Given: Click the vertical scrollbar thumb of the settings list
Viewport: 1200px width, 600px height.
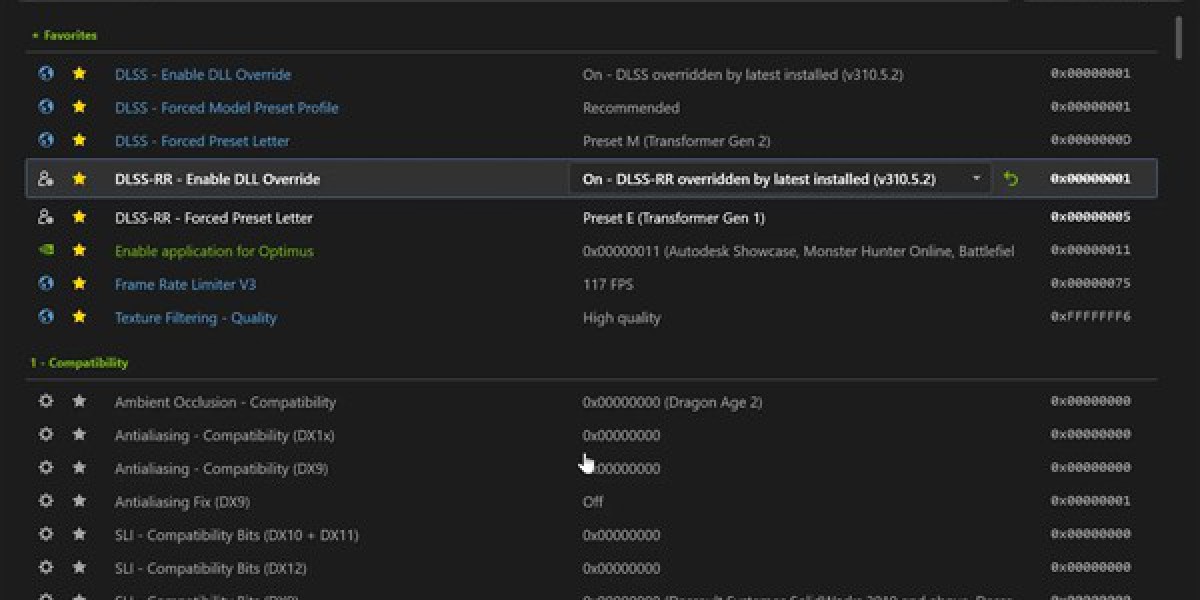Looking at the screenshot, I should [x=1180, y=38].
